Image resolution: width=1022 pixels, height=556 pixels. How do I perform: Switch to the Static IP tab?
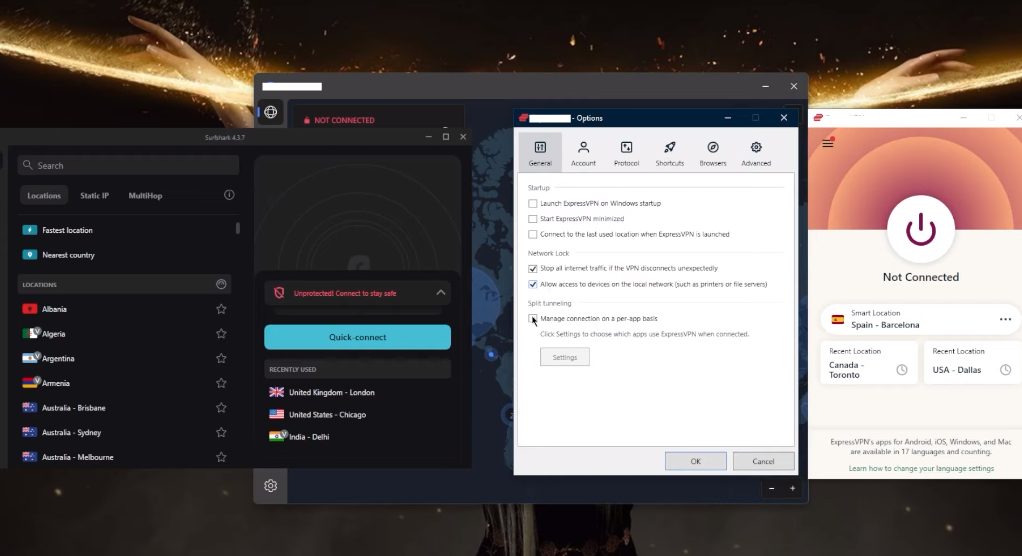95,196
